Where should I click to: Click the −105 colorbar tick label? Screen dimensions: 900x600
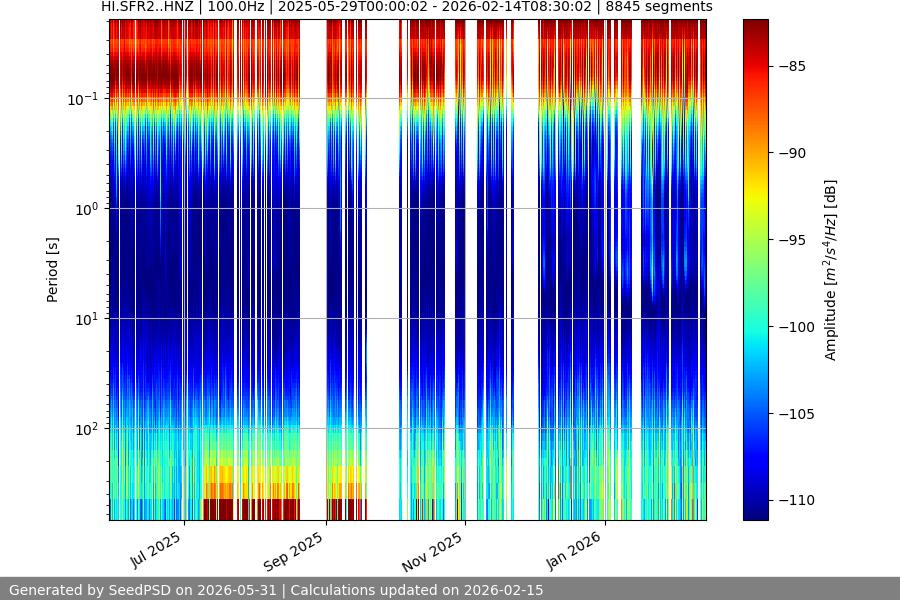point(796,414)
